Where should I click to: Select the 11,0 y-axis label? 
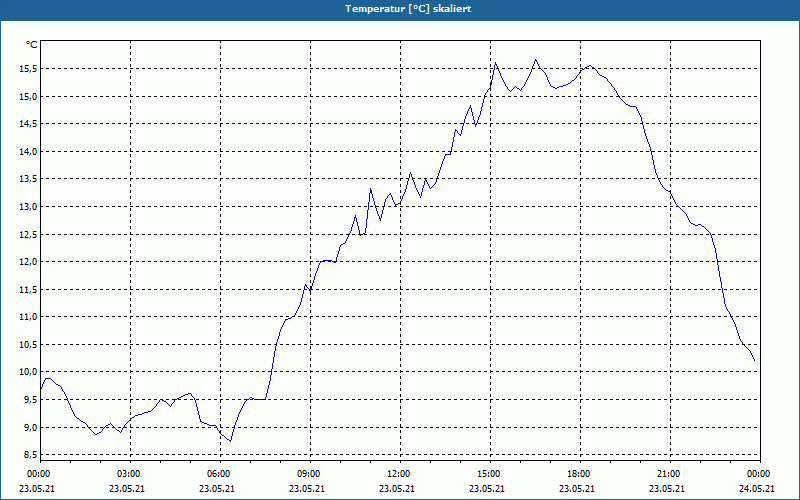coord(28,317)
